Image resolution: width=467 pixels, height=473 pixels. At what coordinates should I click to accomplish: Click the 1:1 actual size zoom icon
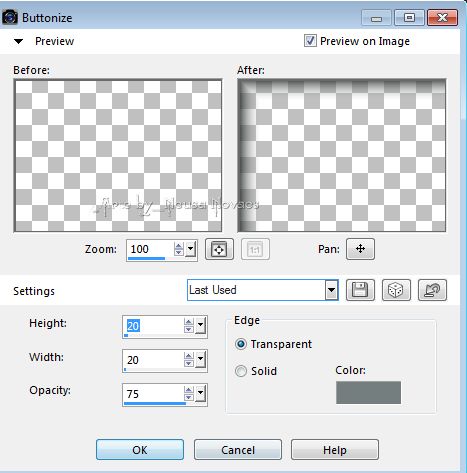point(255,249)
